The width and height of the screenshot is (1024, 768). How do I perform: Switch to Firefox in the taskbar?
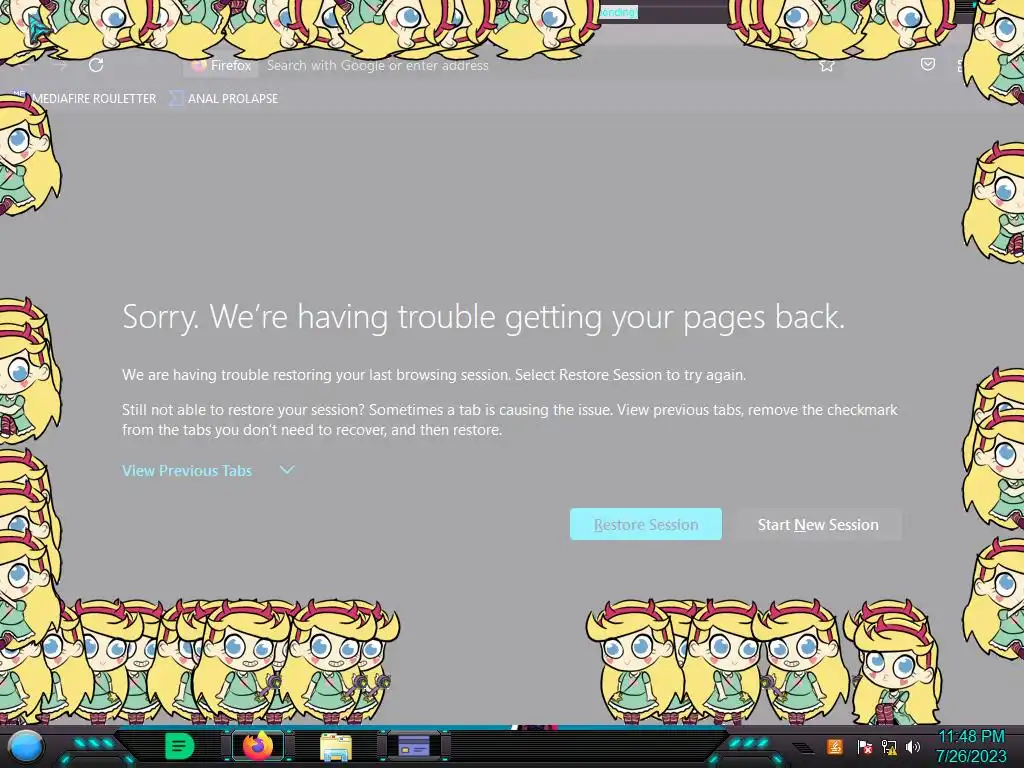(x=258, y=746)
